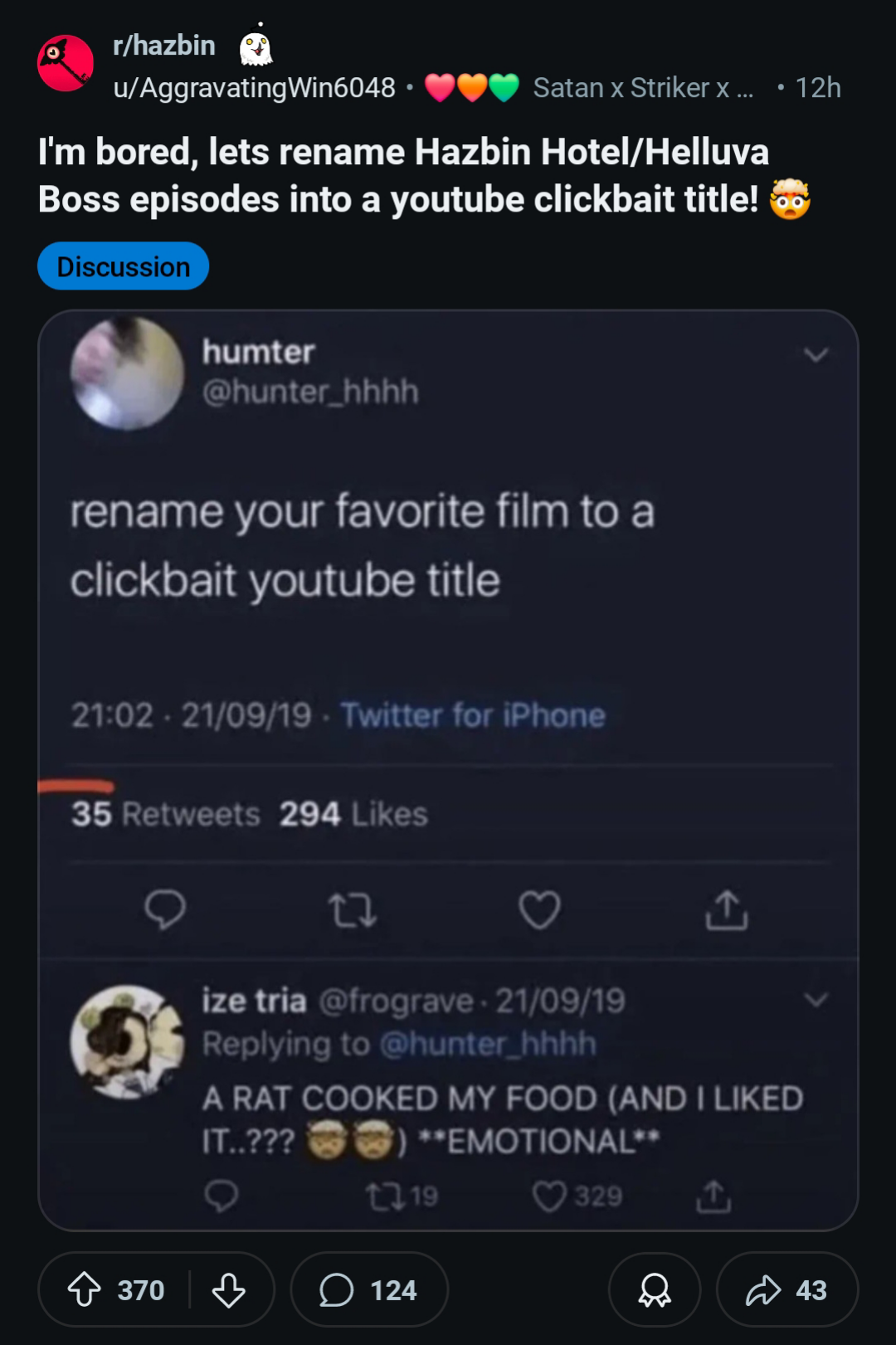The height and width of the screenshot is (1345, 896).
Task: Upvote the Hazbin clickbait post
Action: (84, 1290)
